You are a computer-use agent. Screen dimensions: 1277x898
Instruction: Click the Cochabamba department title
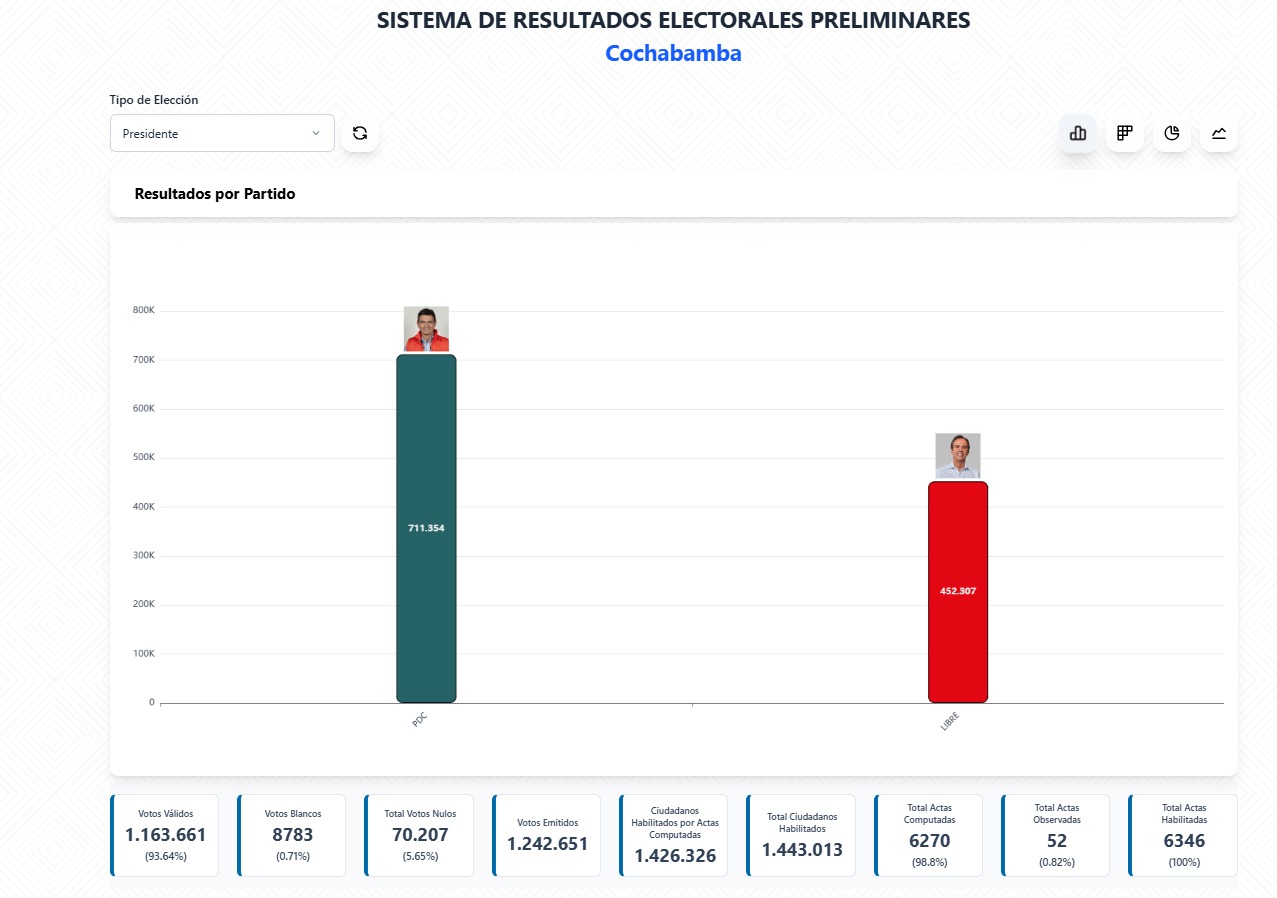(673, 54)
